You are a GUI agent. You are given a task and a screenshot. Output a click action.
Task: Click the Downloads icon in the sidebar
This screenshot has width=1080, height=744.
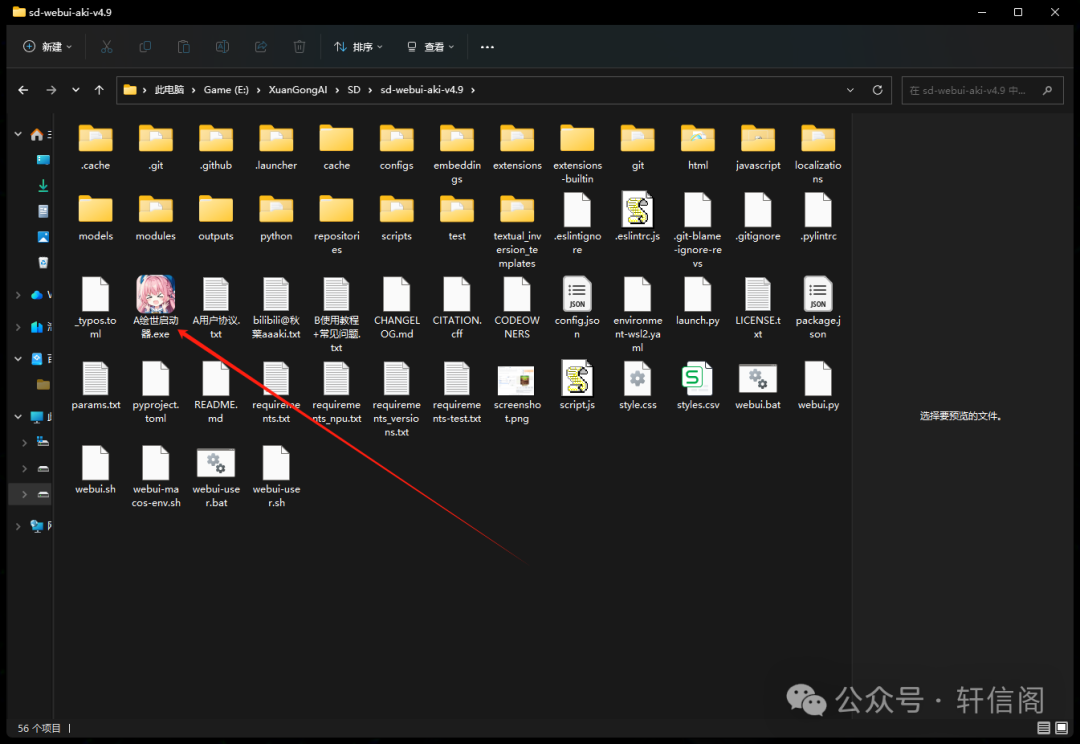point(43,185)
